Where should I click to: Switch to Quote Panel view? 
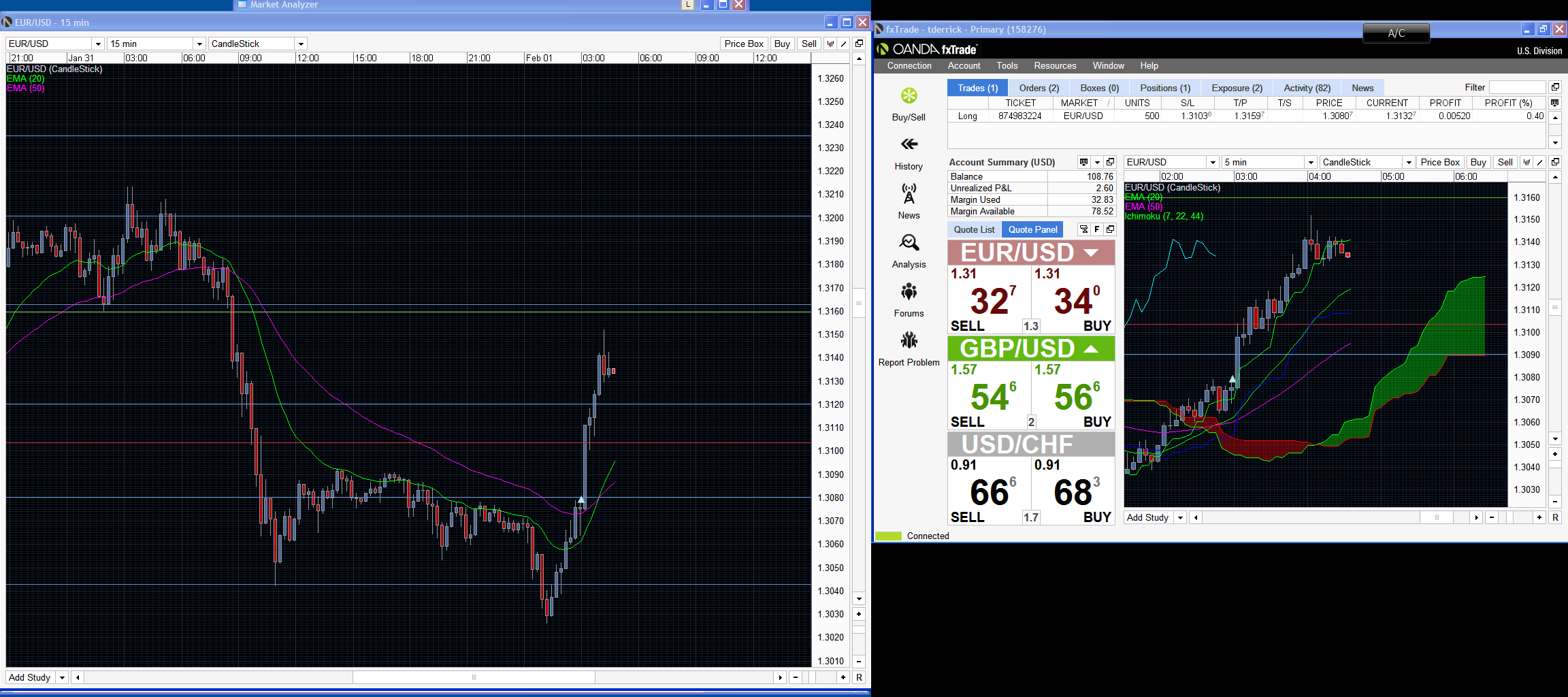1032,229
